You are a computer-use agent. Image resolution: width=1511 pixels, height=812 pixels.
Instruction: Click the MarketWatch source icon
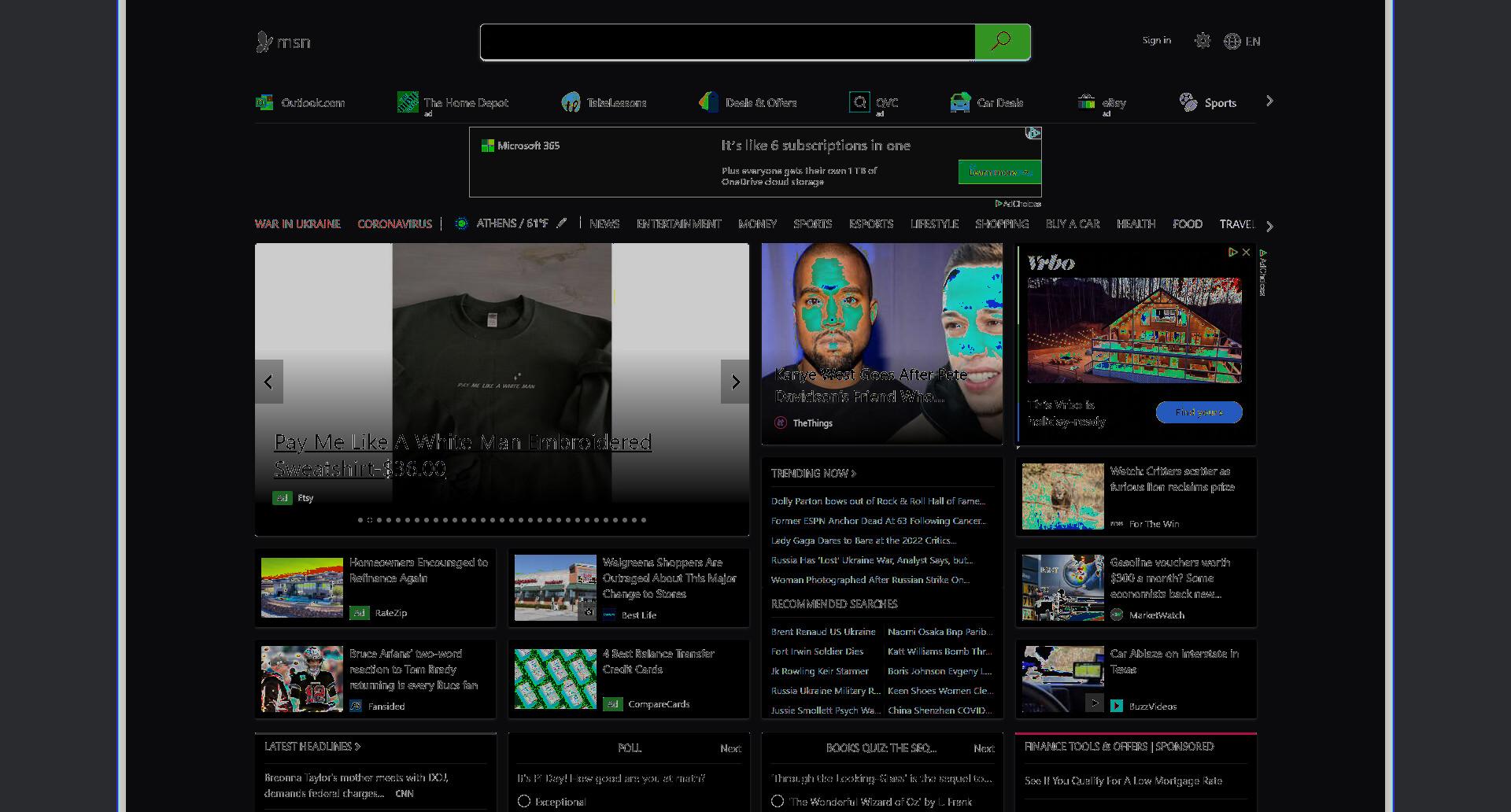click(1117, 615)
